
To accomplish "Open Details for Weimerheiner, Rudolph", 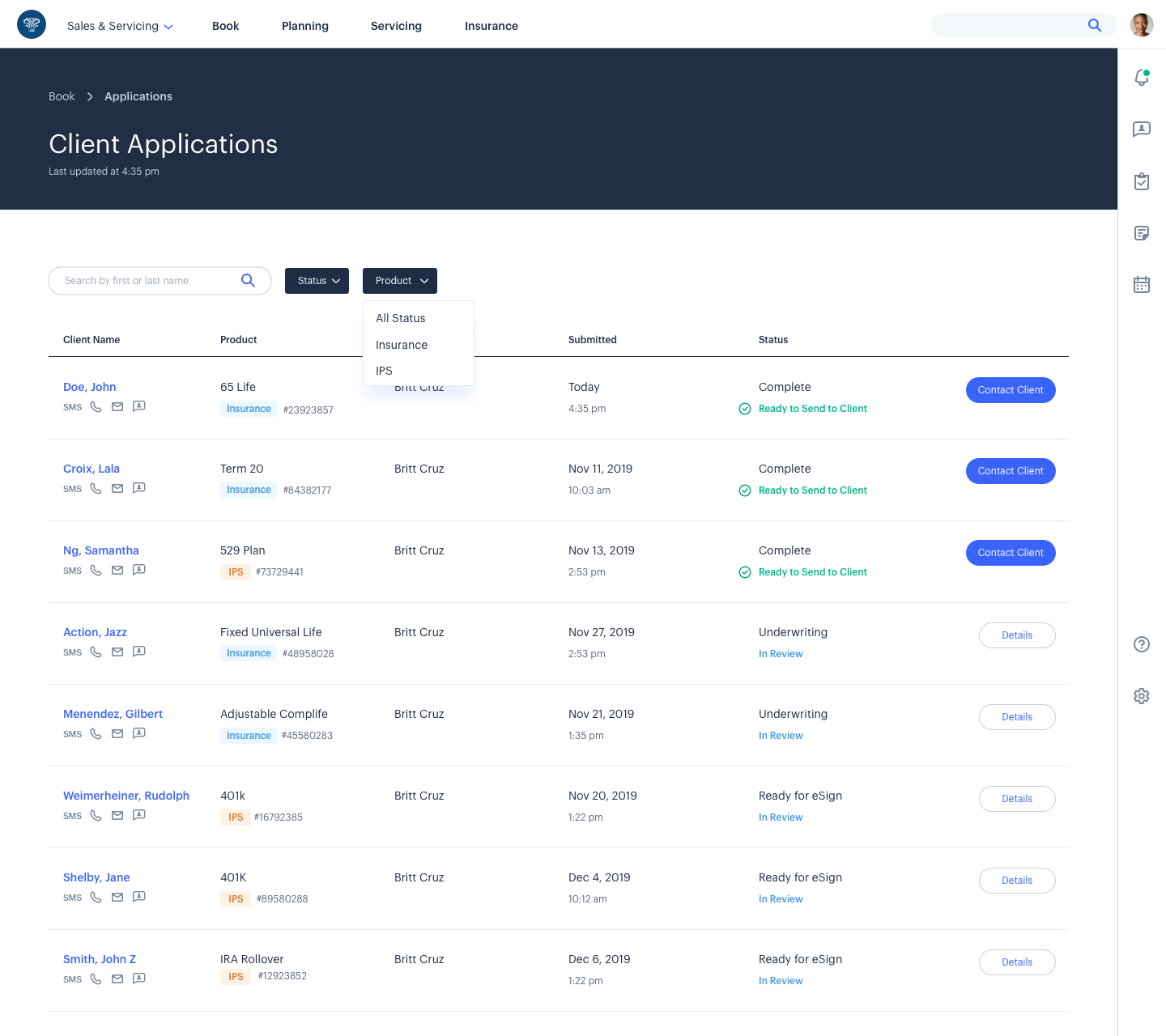I will 1017,799.
